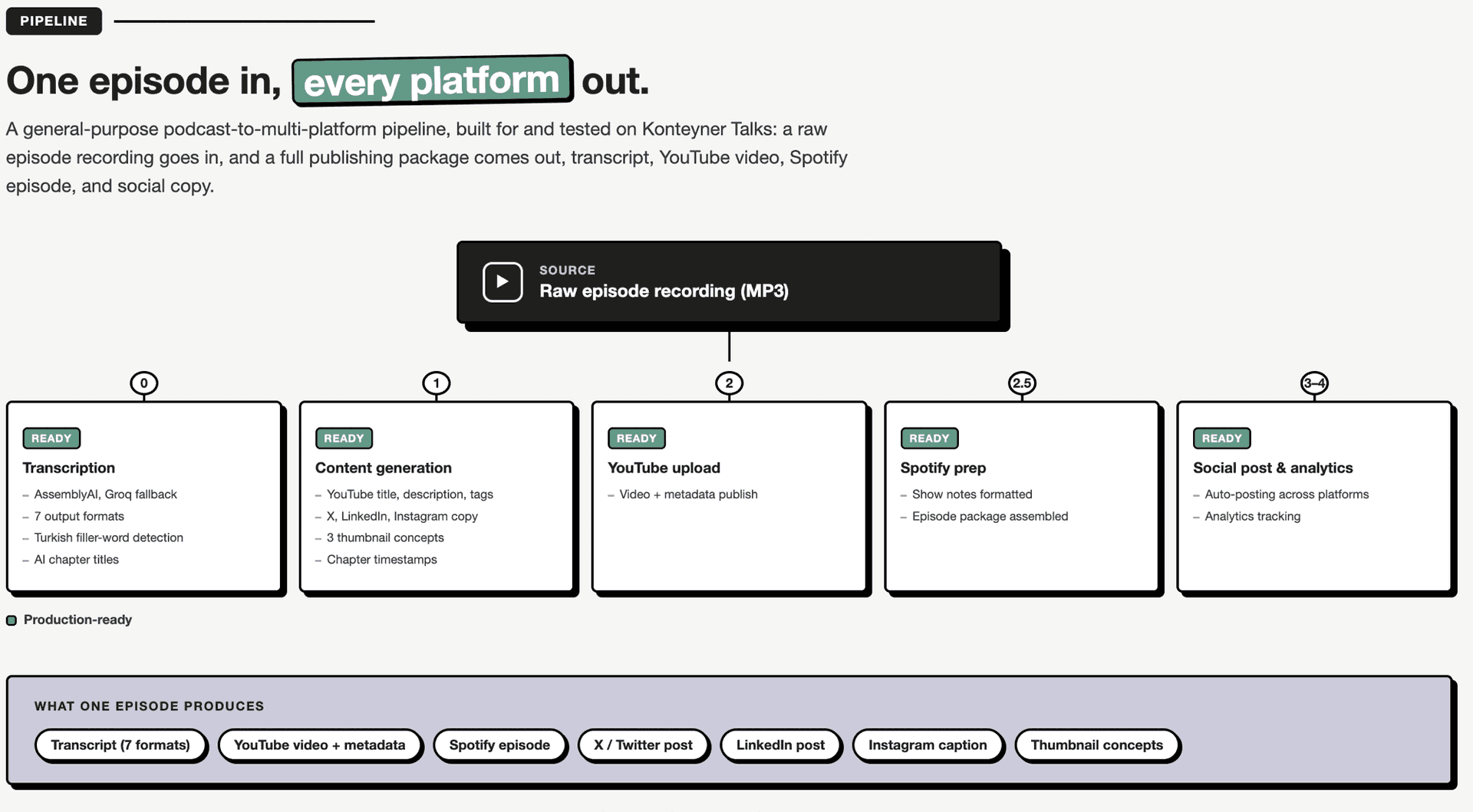The height and width of the screenshot is (812, 1473).
Task: Click the Transcription card heading
Action: 69,468
